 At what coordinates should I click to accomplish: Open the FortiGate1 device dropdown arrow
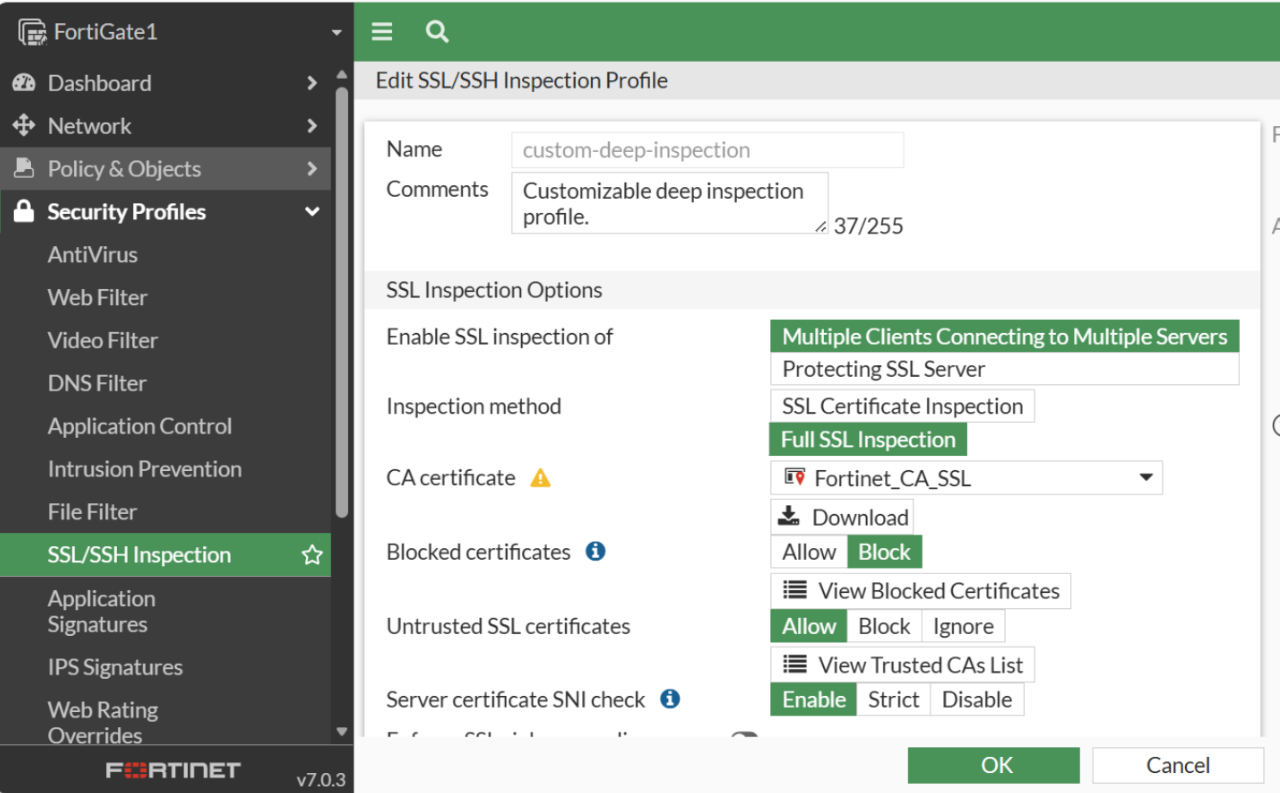coord(336,33)
